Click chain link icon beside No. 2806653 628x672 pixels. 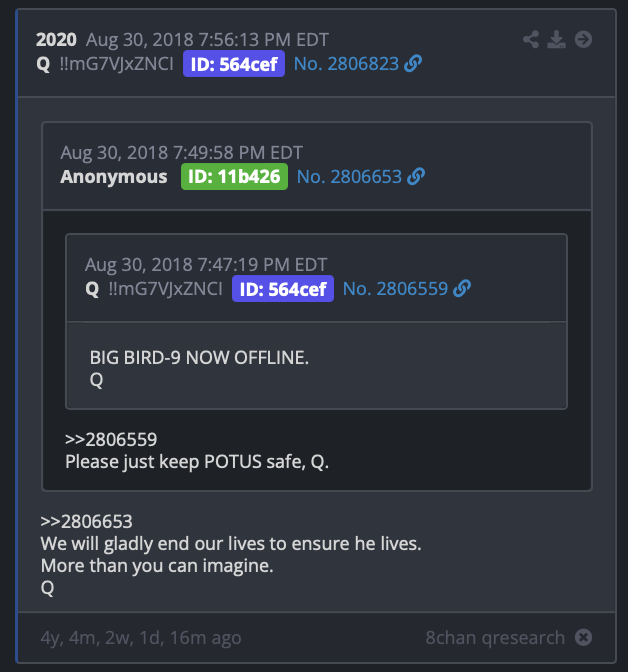(x=416, y=177)
